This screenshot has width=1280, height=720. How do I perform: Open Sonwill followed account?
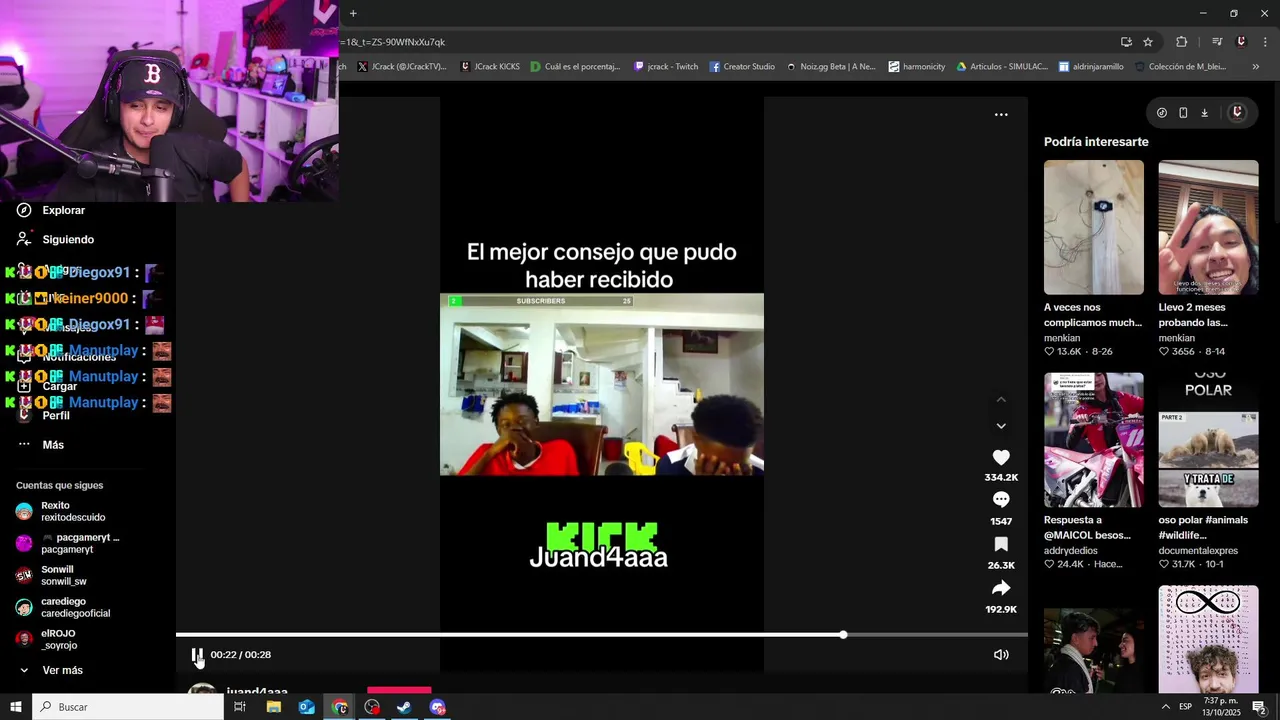coord(52,576)
